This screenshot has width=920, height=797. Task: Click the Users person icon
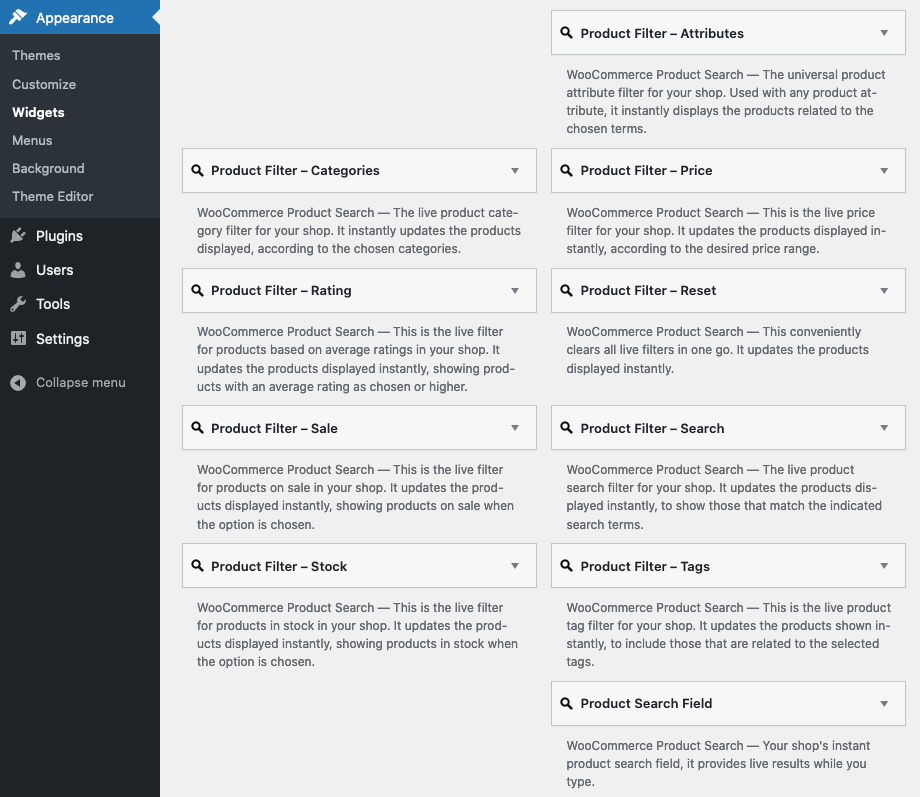click(18, 270)
